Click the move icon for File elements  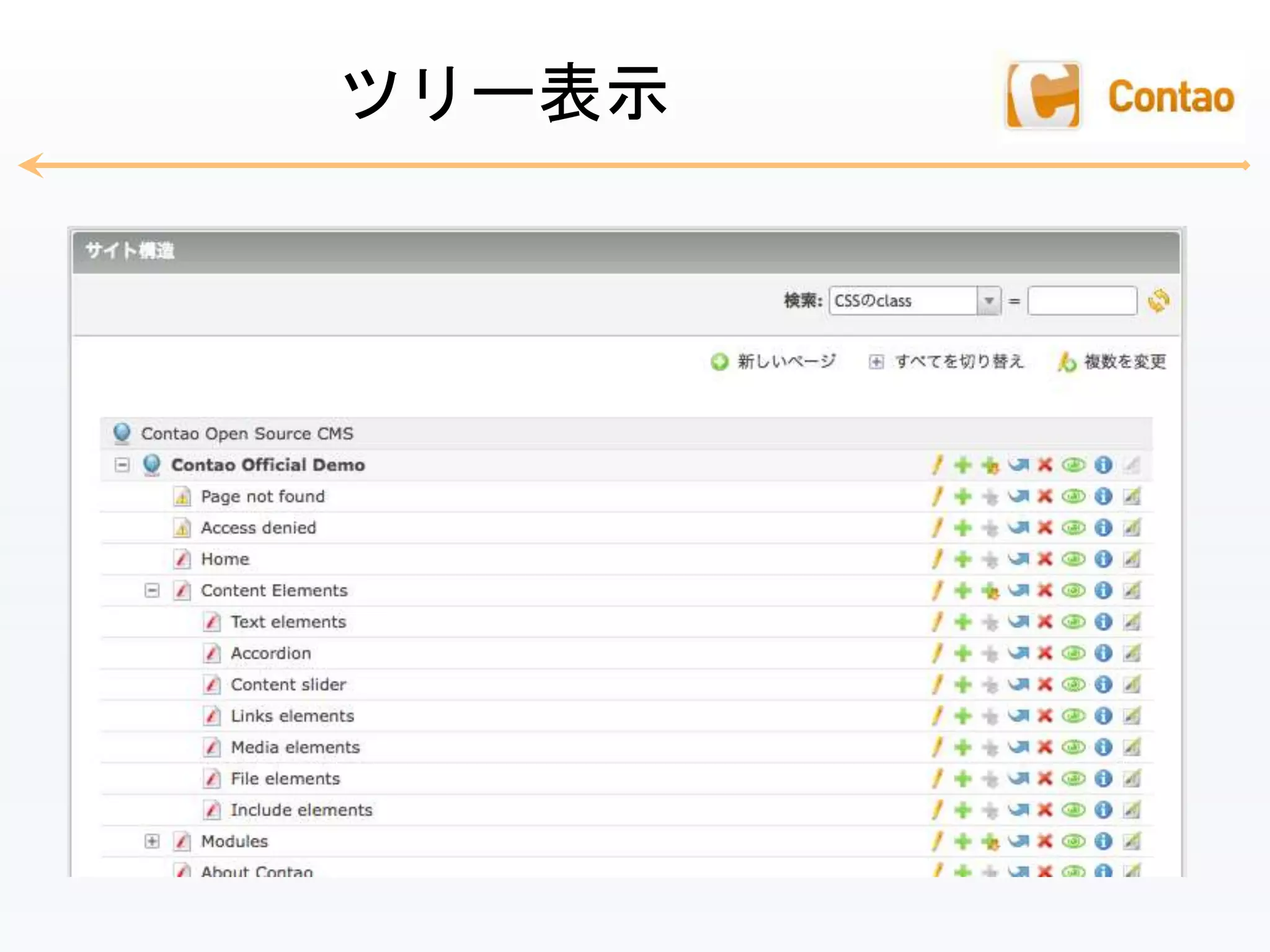click(1018, 778)
